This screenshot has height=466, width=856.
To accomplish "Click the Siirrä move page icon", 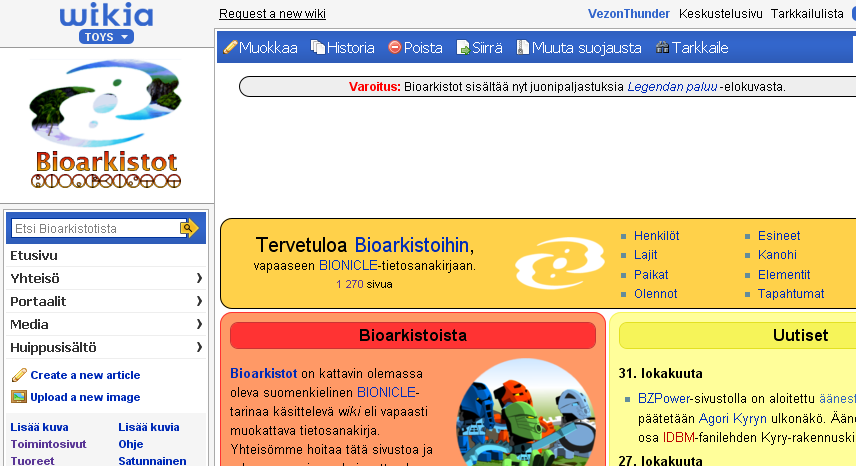I will click(463, 47).
